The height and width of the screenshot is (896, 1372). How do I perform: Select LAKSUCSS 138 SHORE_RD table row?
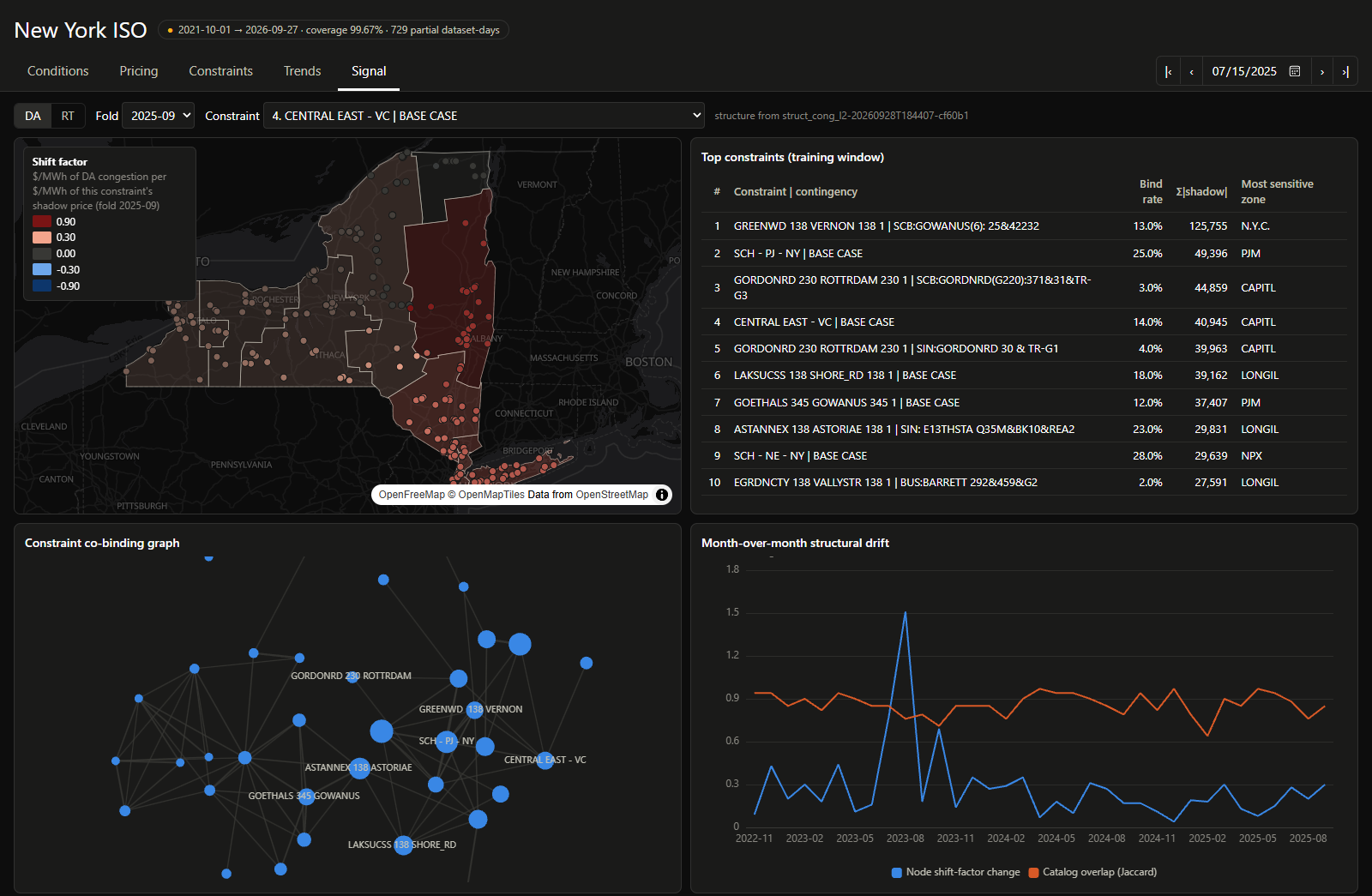click(x=1024, y=376)
